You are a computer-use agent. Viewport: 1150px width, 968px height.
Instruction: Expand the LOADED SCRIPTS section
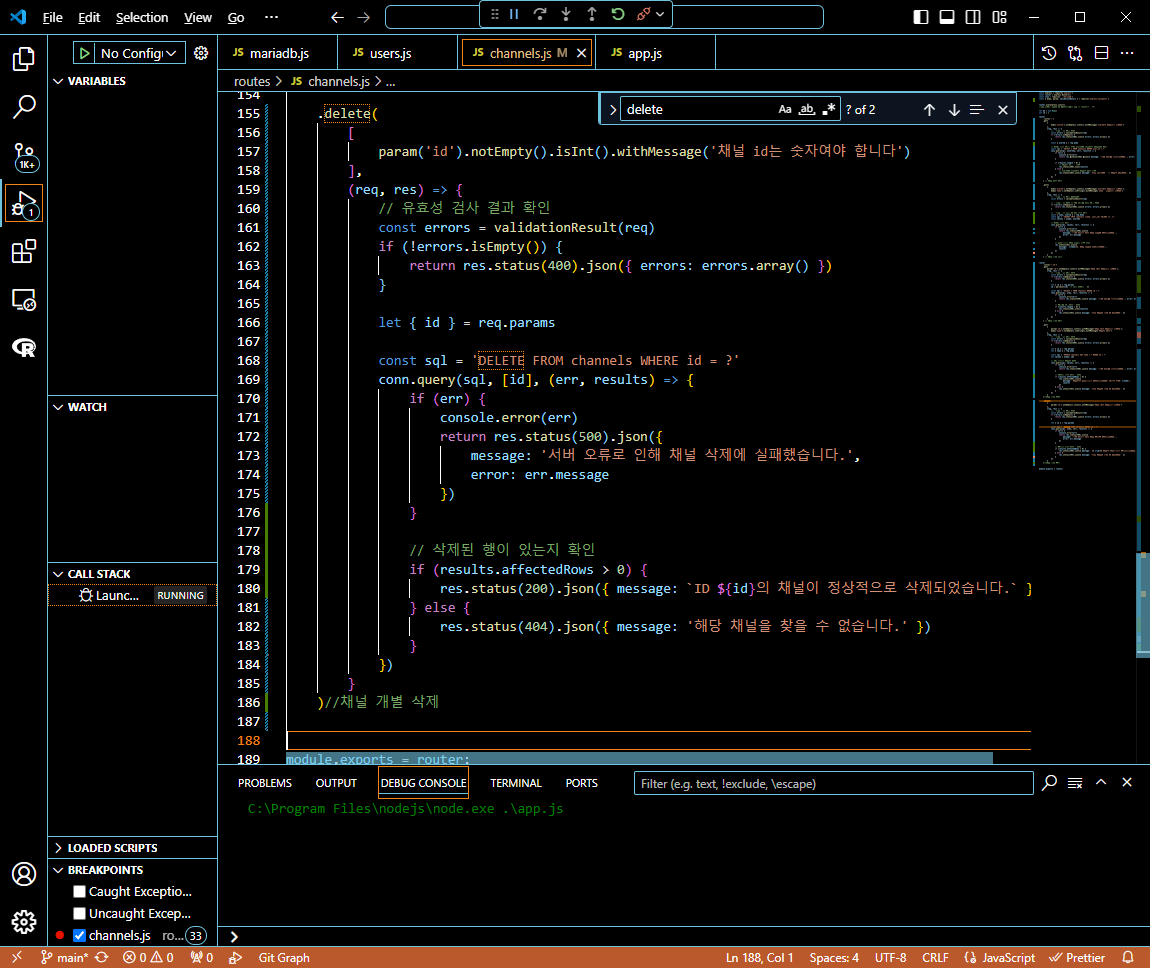59,848
